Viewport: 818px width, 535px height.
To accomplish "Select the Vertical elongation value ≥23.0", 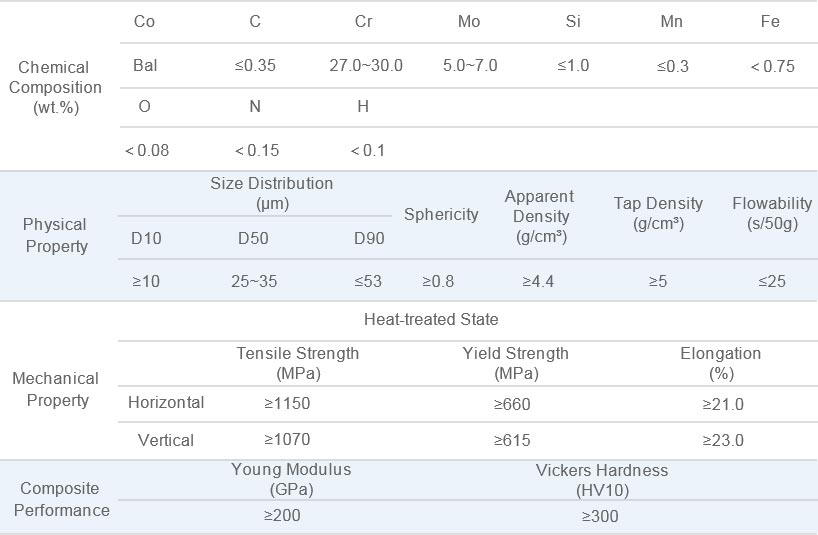I will pyautogui.click(x=723, y=440).
